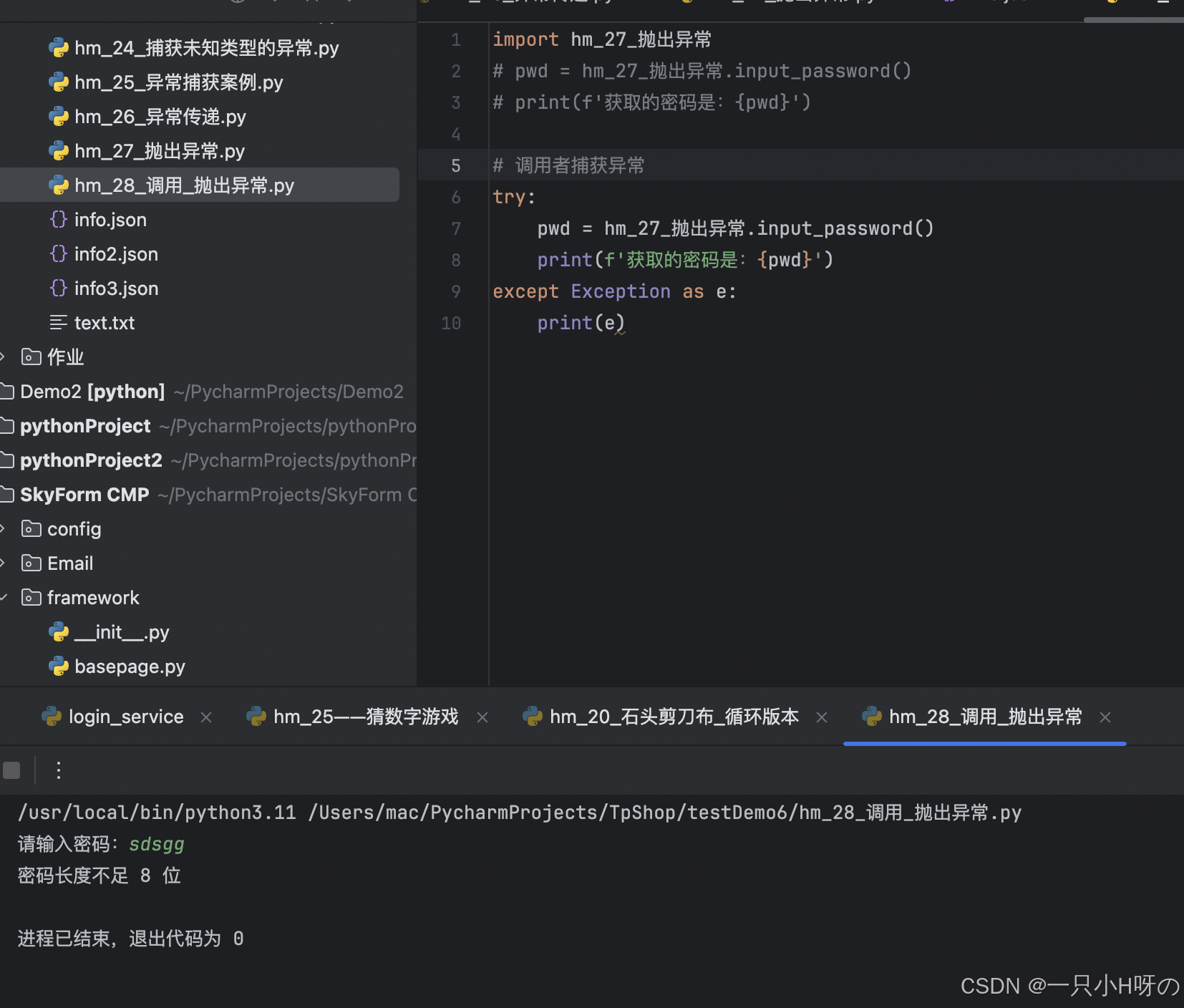The width and height of the screenshot is (1184, 1008).
Task: Click Python icon of hm_28_调用_抛出异常.py row
Action: [59, 185]
